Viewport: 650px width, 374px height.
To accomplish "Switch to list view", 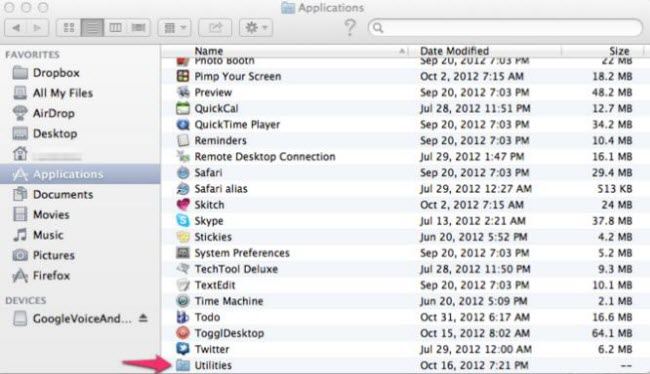I will tap(92, 28).
